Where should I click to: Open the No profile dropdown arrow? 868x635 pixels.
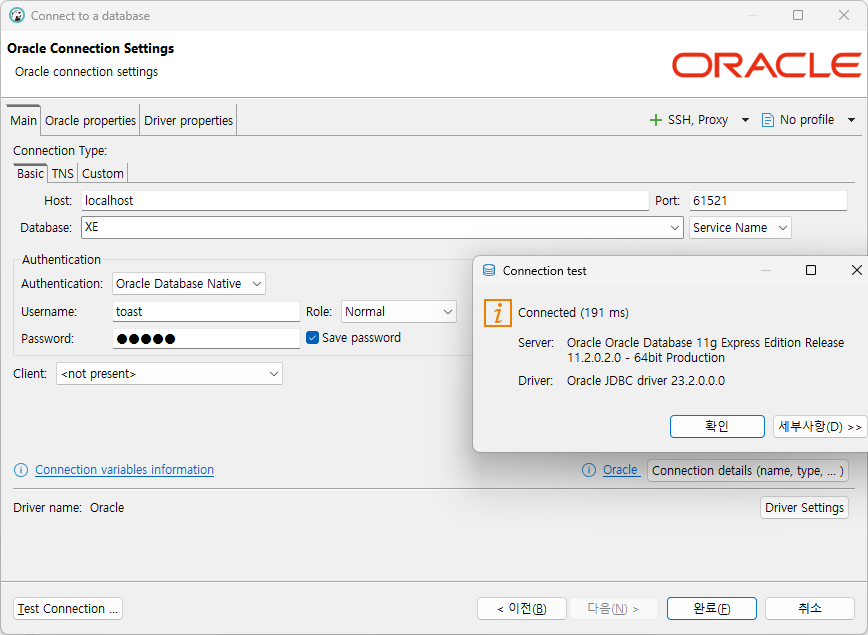851,120
